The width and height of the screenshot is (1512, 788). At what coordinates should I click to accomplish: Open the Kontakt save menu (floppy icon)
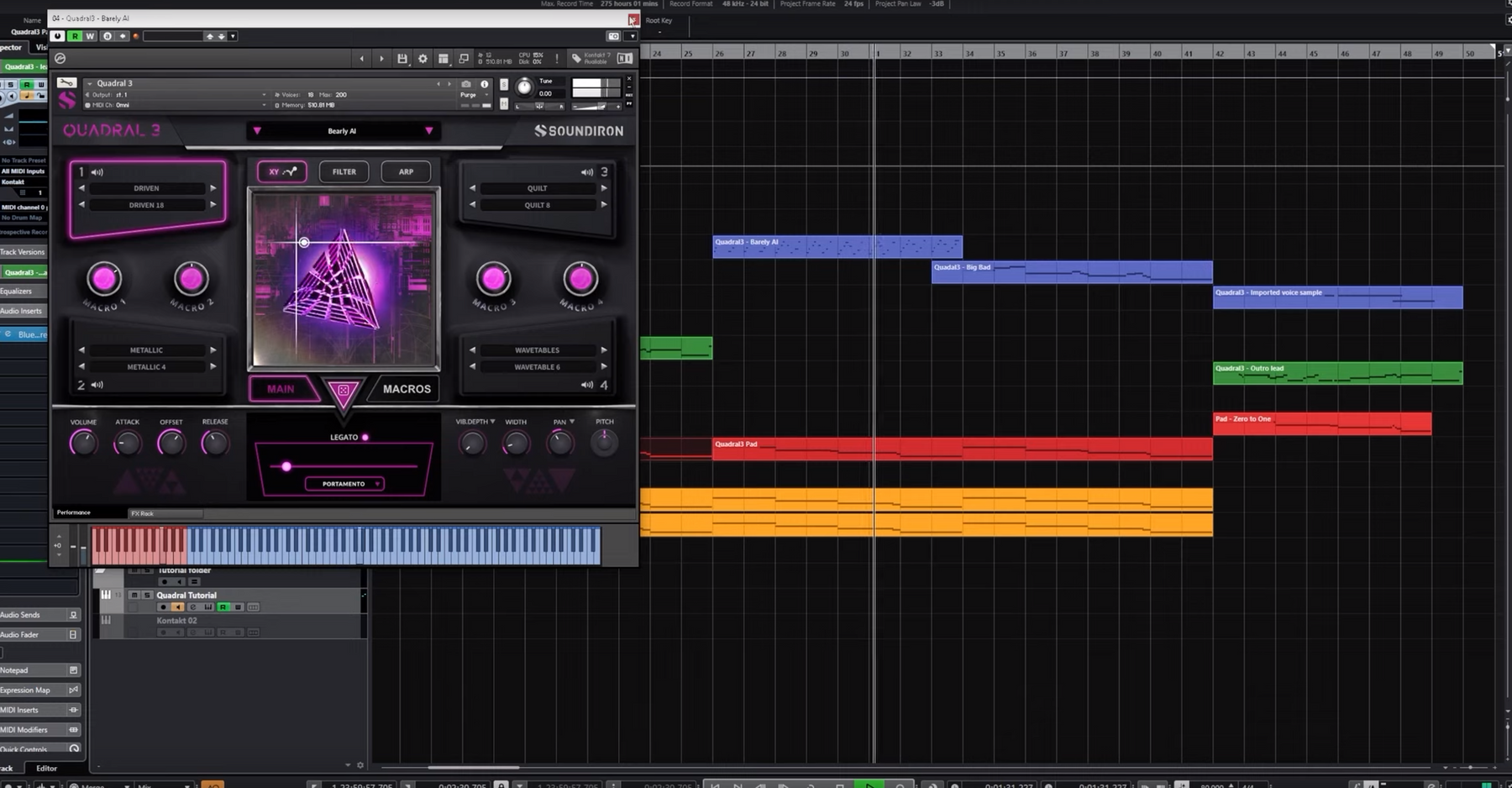pyautogui.click(x=402, y=59)
